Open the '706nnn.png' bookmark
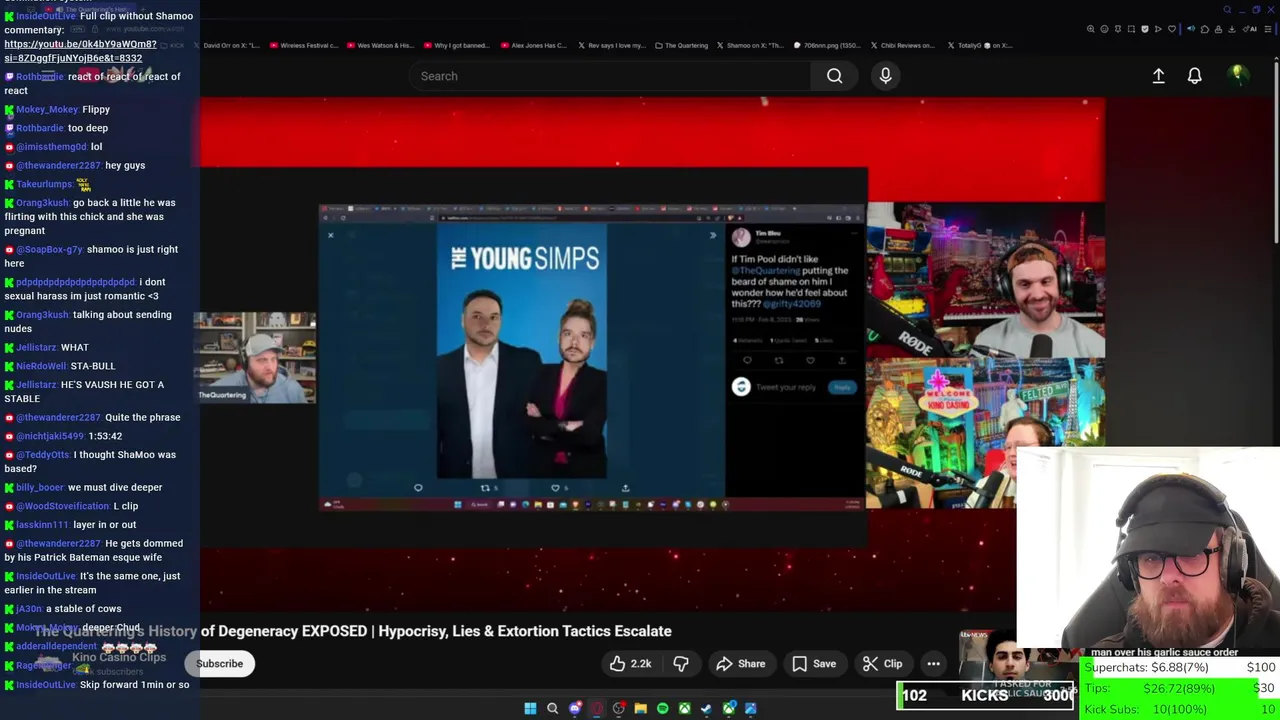Screen dimensions: 1280x720 827,45
